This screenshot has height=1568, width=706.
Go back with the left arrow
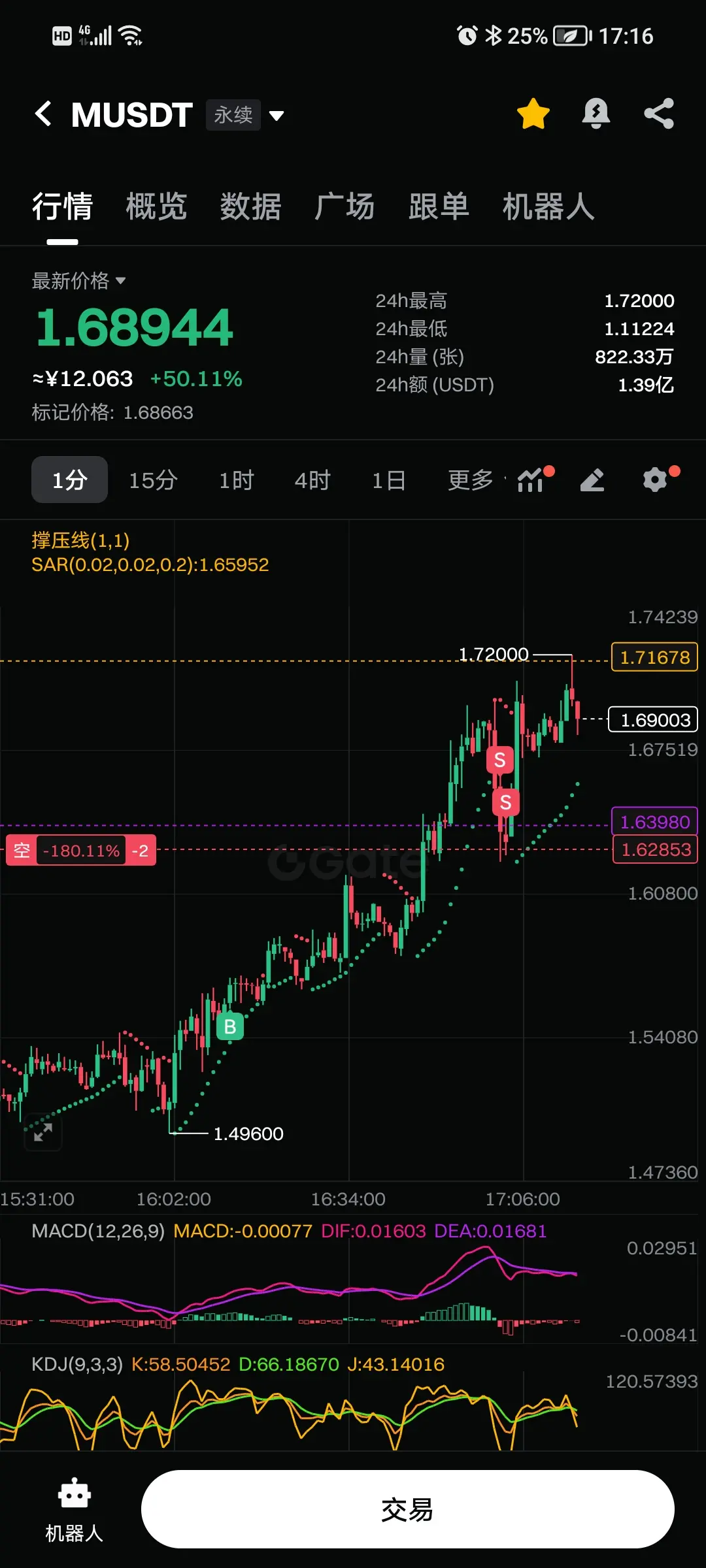pos(43,114)
